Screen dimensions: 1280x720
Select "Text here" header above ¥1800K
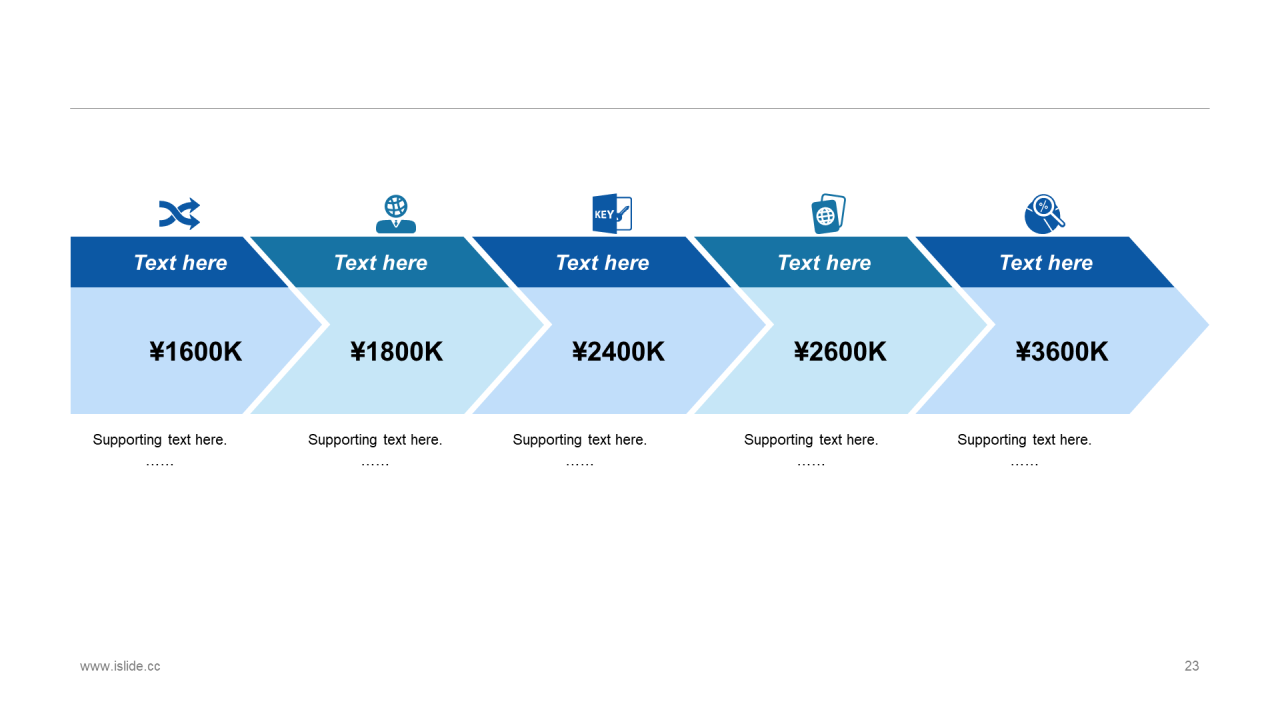click(380, 263)
